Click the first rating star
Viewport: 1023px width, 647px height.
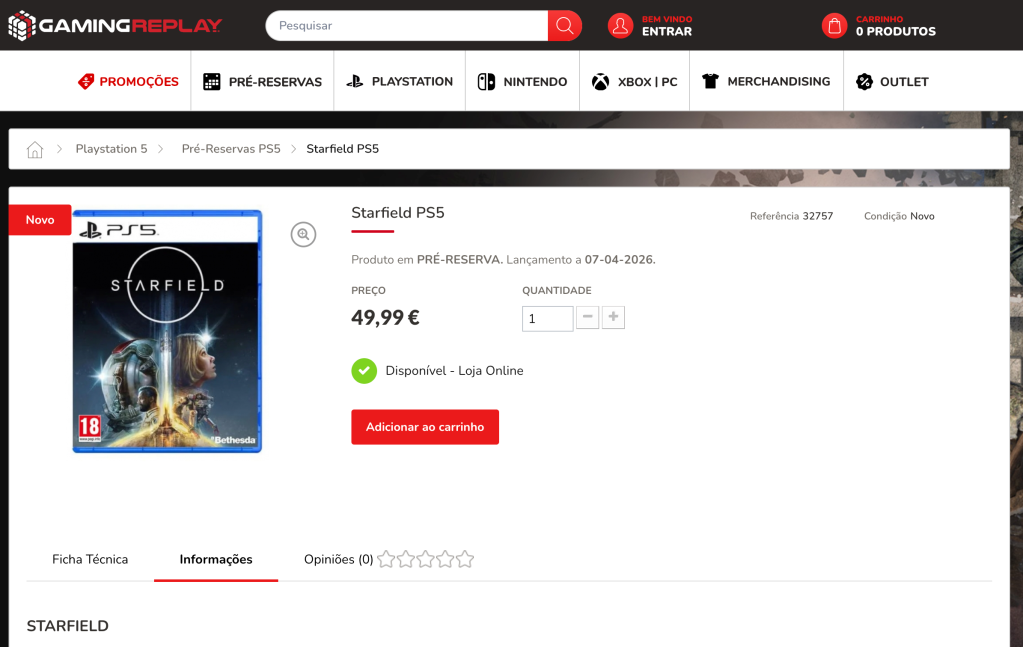click(x=386, y=559)
